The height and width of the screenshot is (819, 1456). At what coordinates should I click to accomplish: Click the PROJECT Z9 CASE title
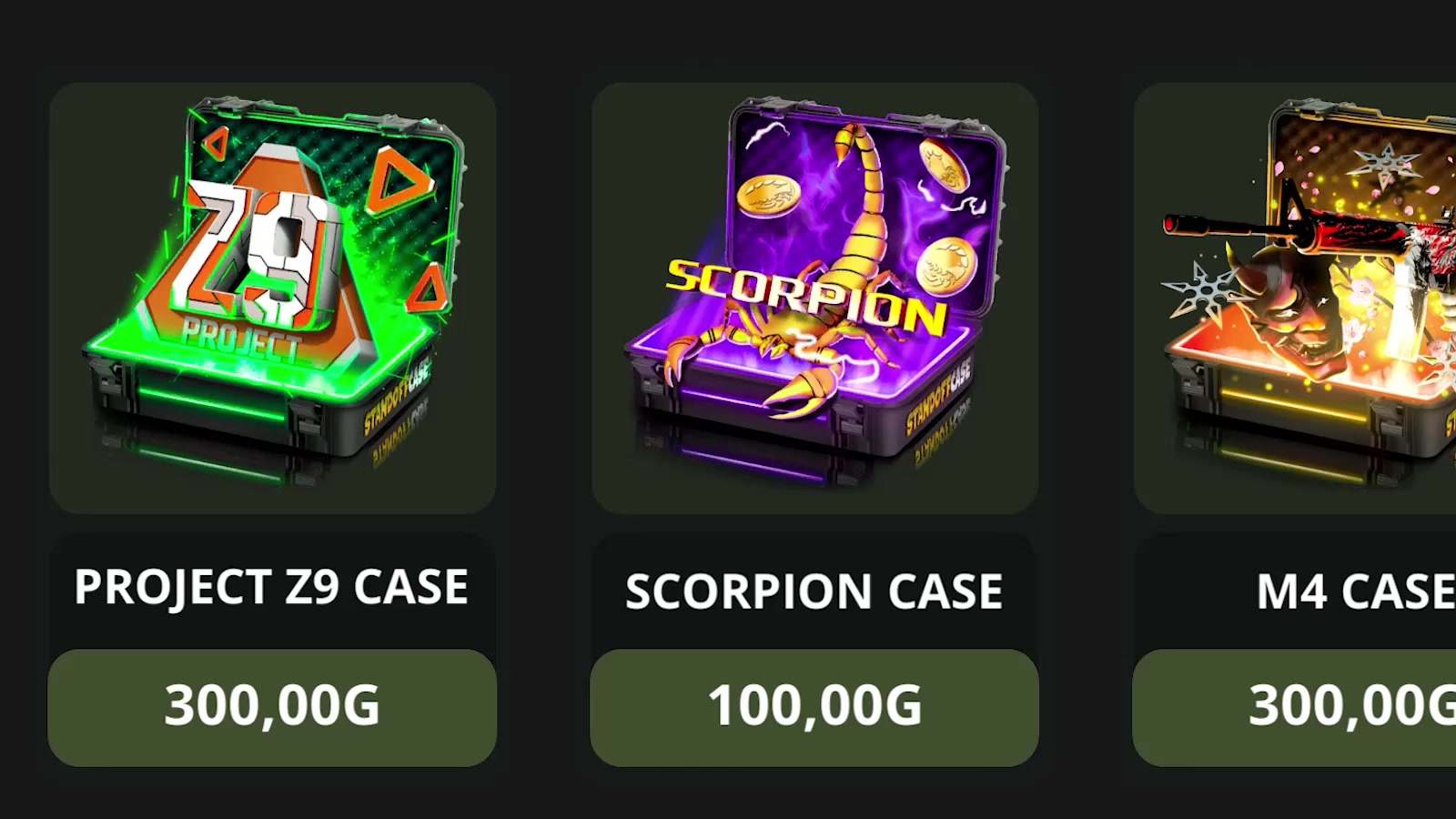pos(271,587)
